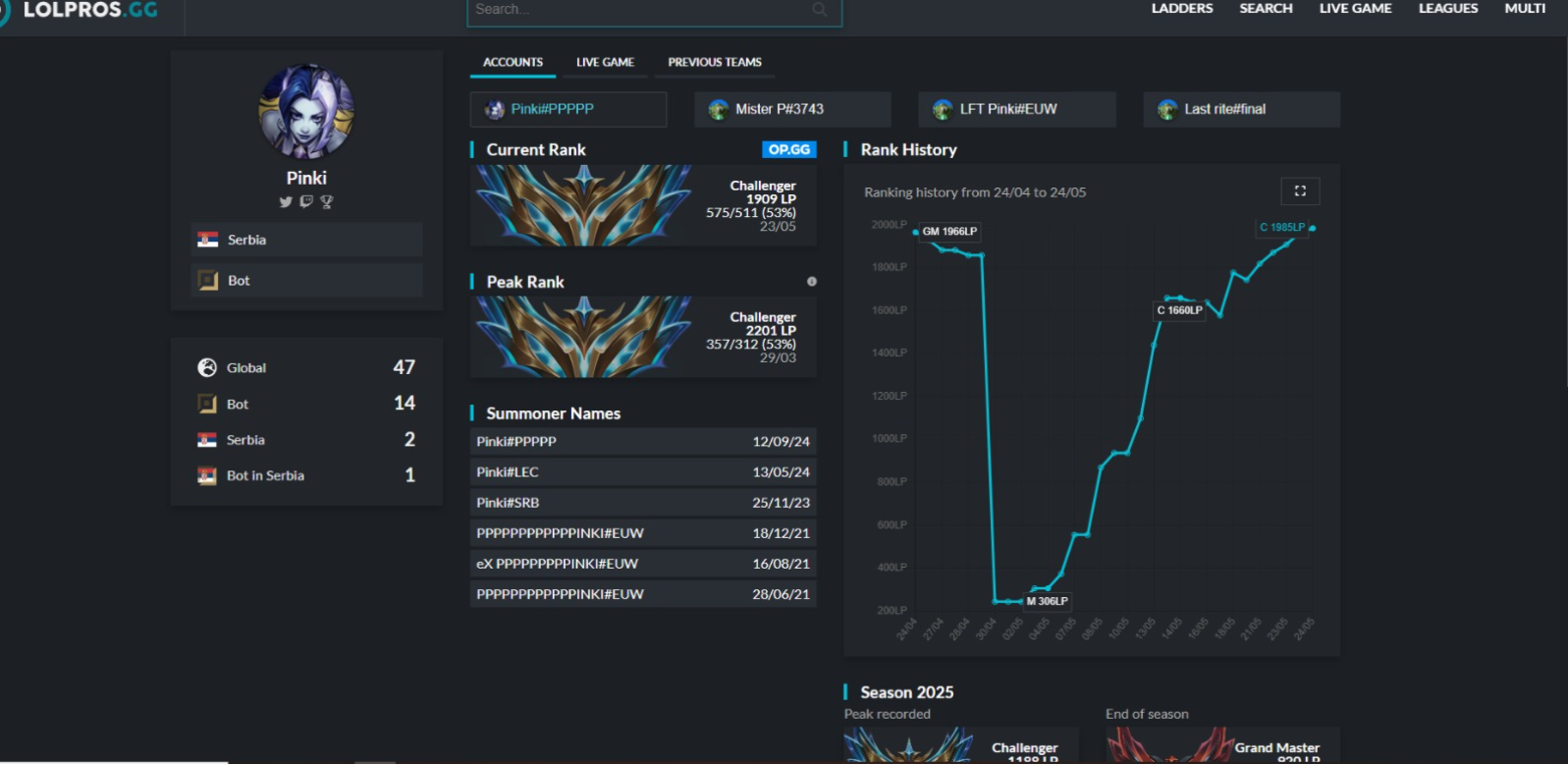Image resolution: width=1568 pixels, height=764 pixels.
Task: Open the Previous Teams tab
Action: [715, 62]
